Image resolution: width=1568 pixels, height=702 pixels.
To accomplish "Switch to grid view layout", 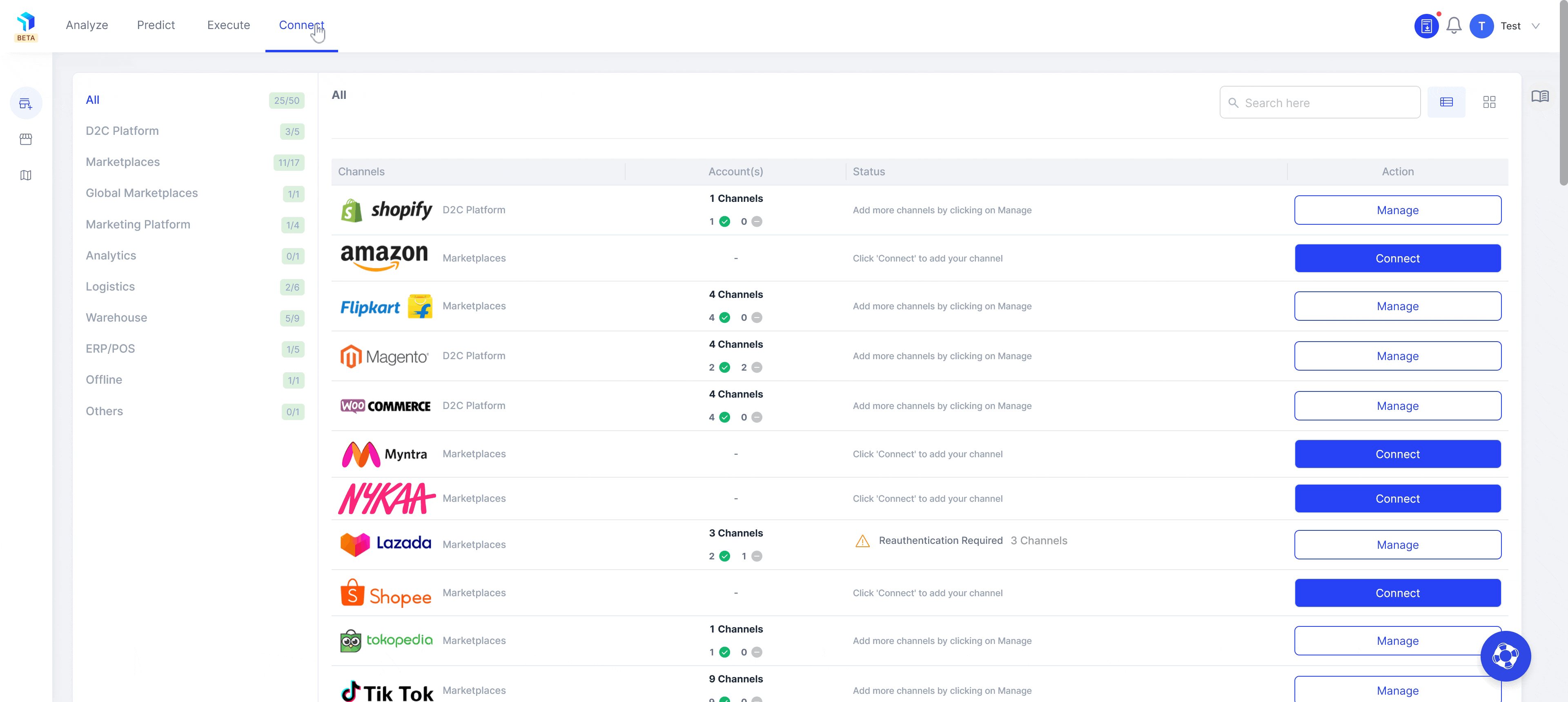I will [1489, 102].
